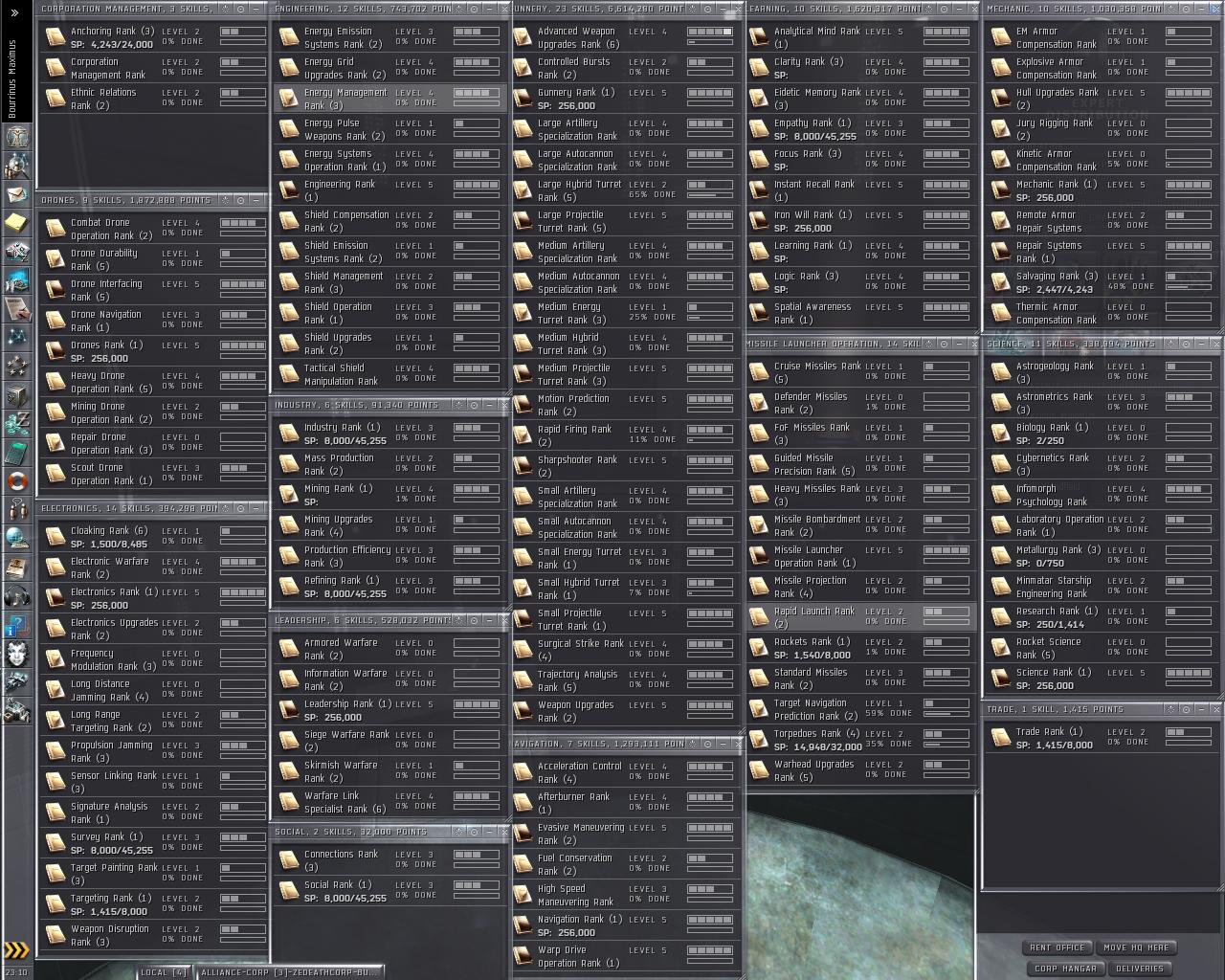
Task: Select the Connections Rank (3) skill
Action: click(390, 860)
